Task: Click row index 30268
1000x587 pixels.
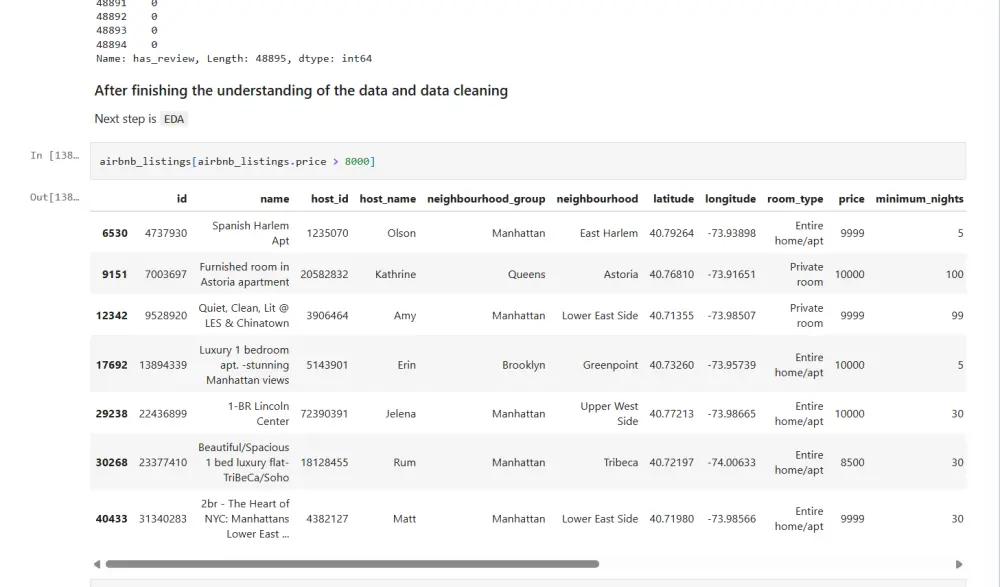Action: [112, 463]
